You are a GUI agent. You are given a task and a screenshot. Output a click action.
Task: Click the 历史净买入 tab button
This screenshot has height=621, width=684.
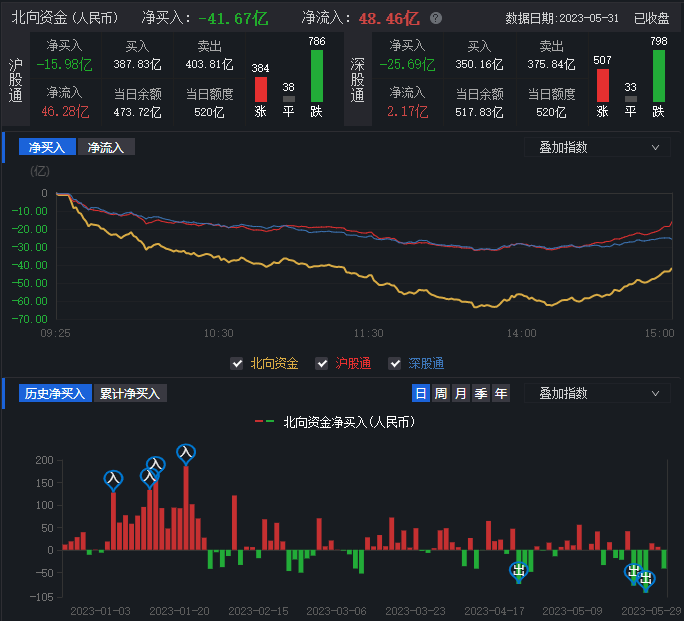(x=54, y=394)
